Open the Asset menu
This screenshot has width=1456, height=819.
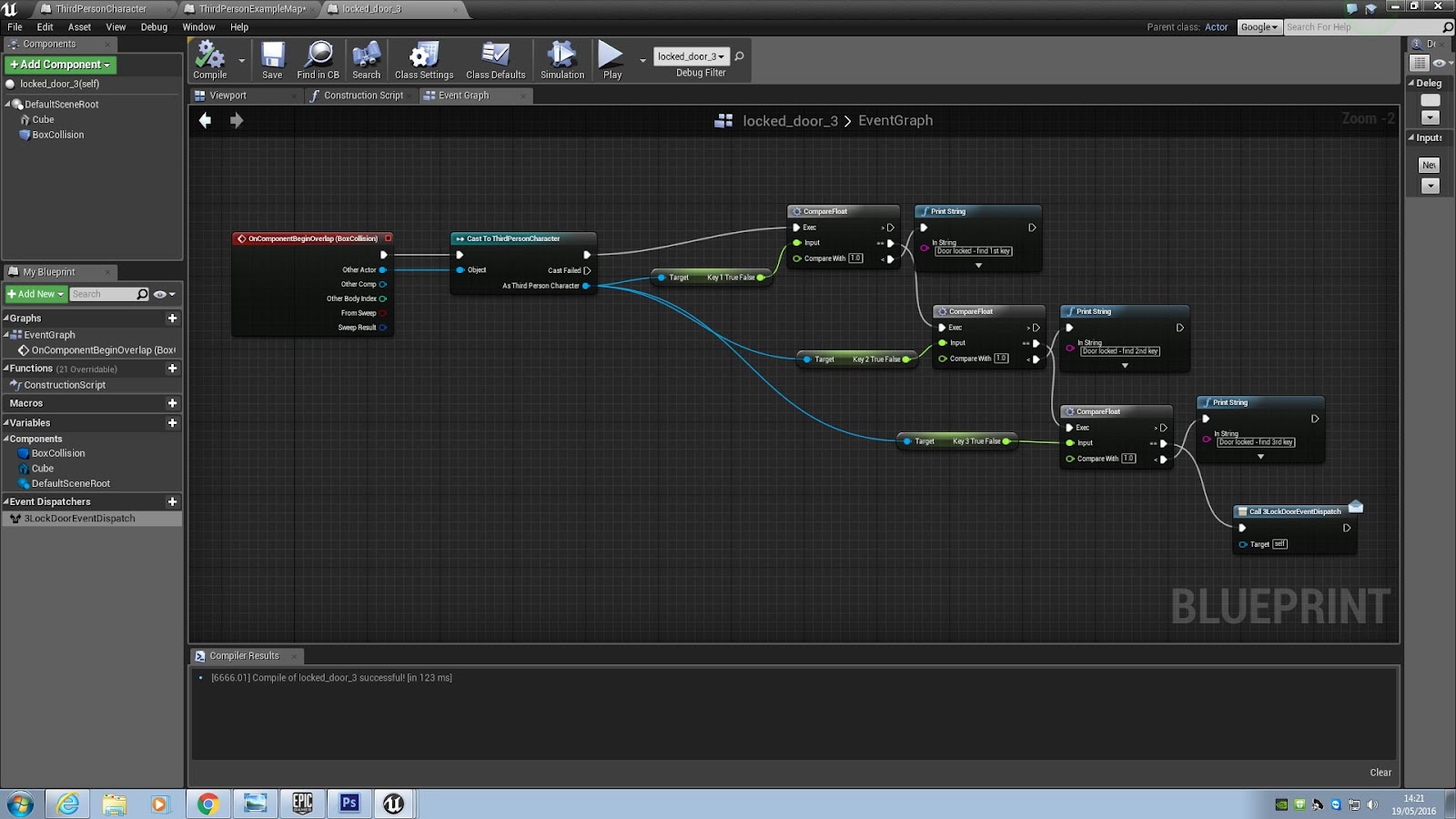coord(79,27)
